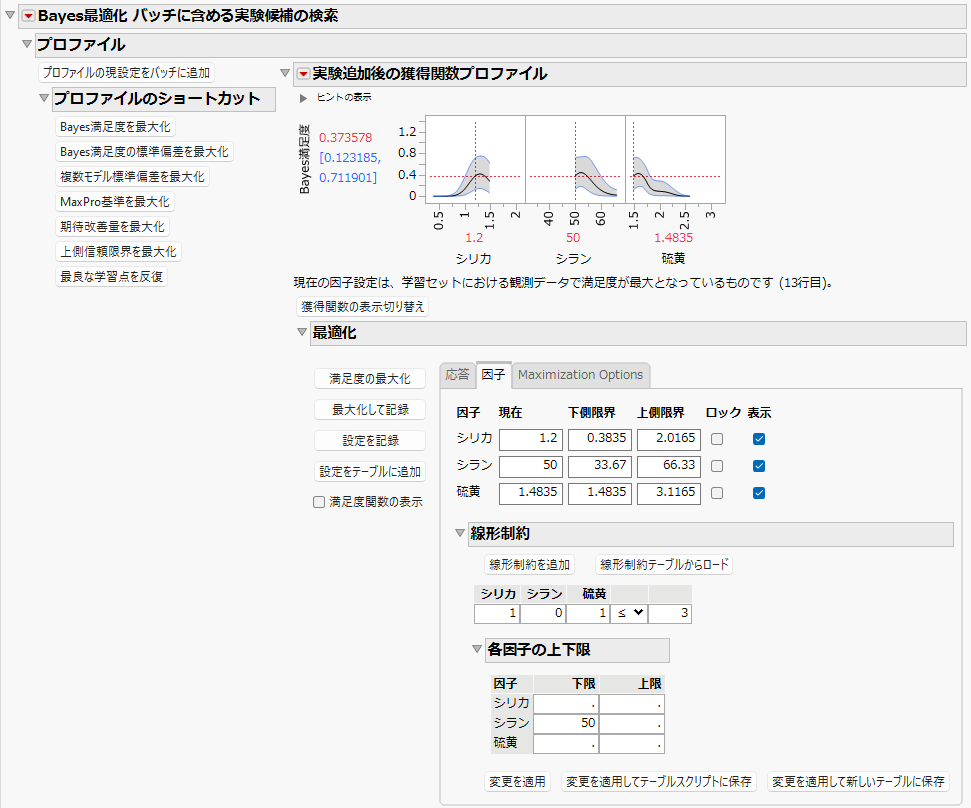Click red シリカ value 1.2 under plot

[x=474, y=238]
